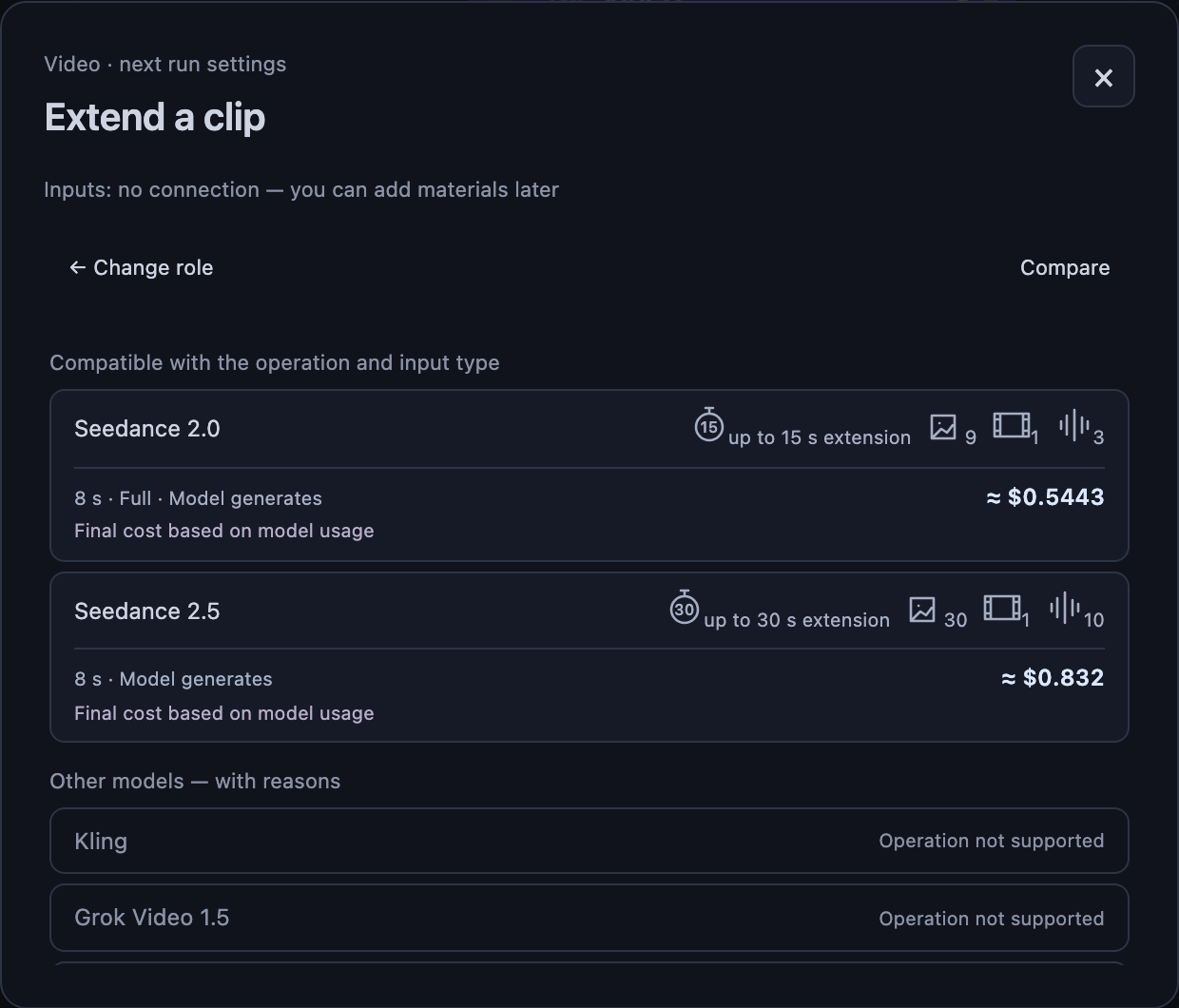
Task: Click the image input icon in Seedance 2.5
Action: [x=922, y=609]
